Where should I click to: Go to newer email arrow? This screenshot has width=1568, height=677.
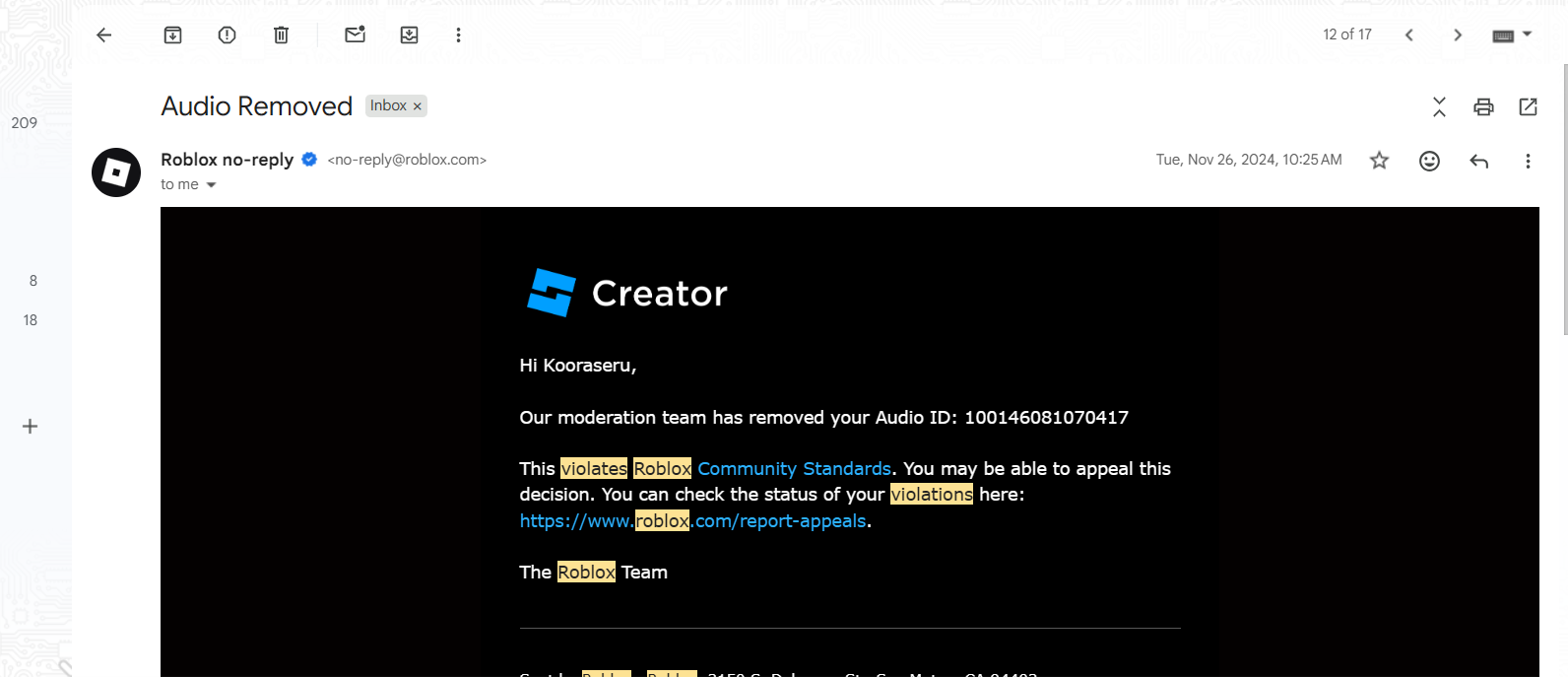click(x=1409, y=35)
